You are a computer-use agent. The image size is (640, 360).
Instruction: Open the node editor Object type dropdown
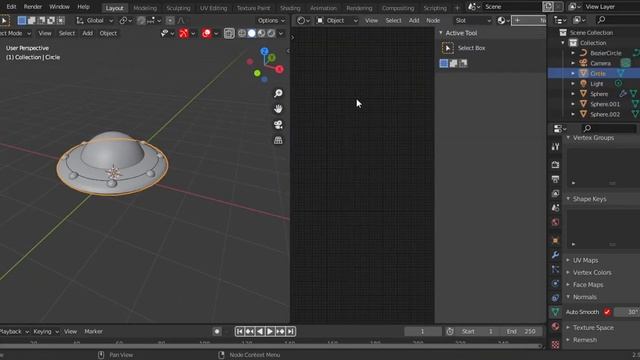(x=338, y=20)
